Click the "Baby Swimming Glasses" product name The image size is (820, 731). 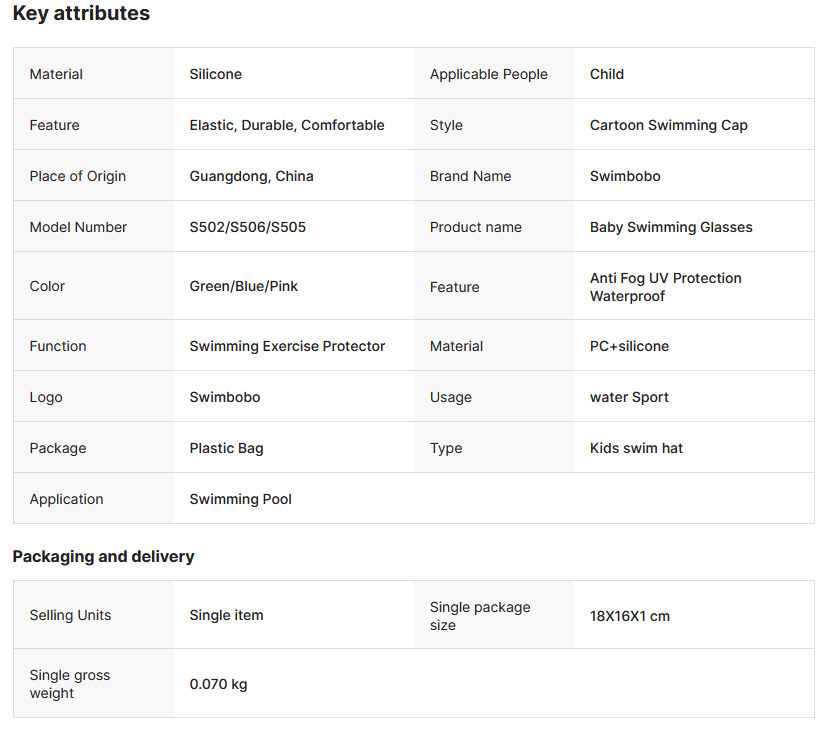(x=670, y=227)
